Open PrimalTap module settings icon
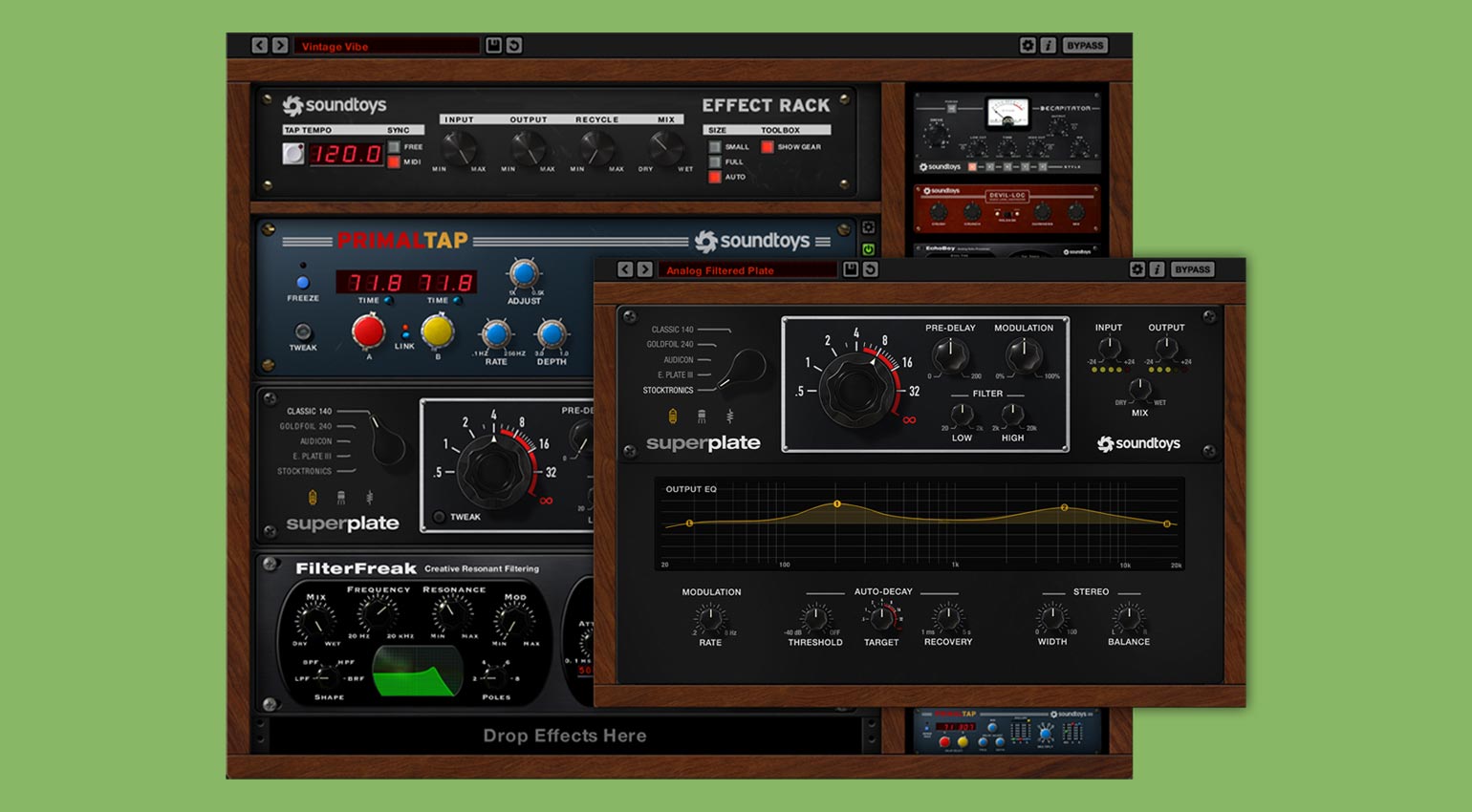This screenshot has width=1472, height=812. click(868, 228)
